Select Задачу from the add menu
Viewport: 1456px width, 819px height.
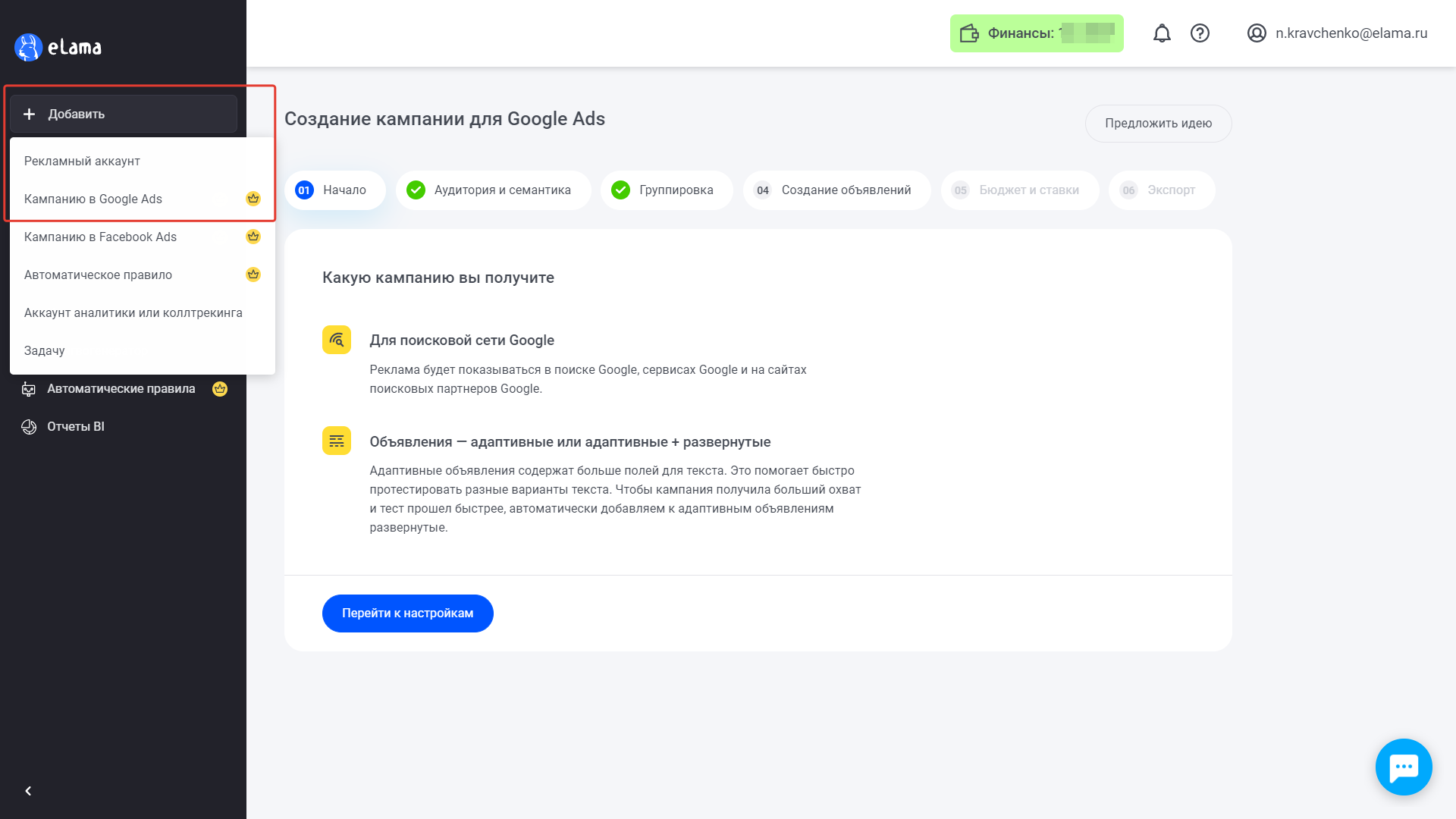click(x=143, y=350)
